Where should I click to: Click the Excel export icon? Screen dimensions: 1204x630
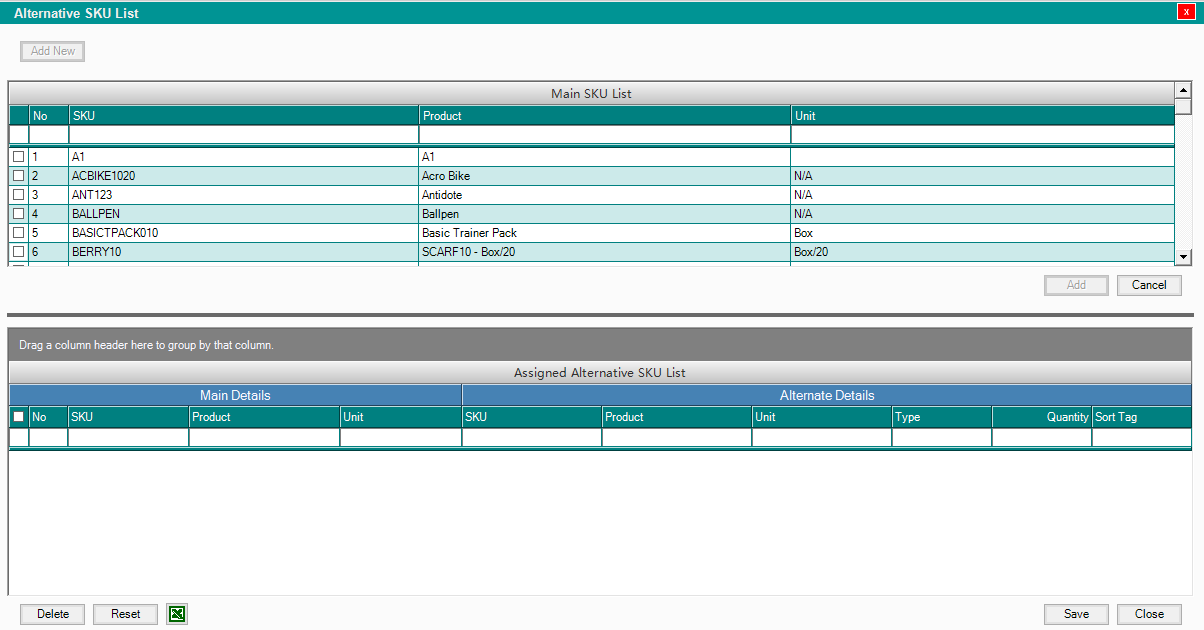[177, 614]
